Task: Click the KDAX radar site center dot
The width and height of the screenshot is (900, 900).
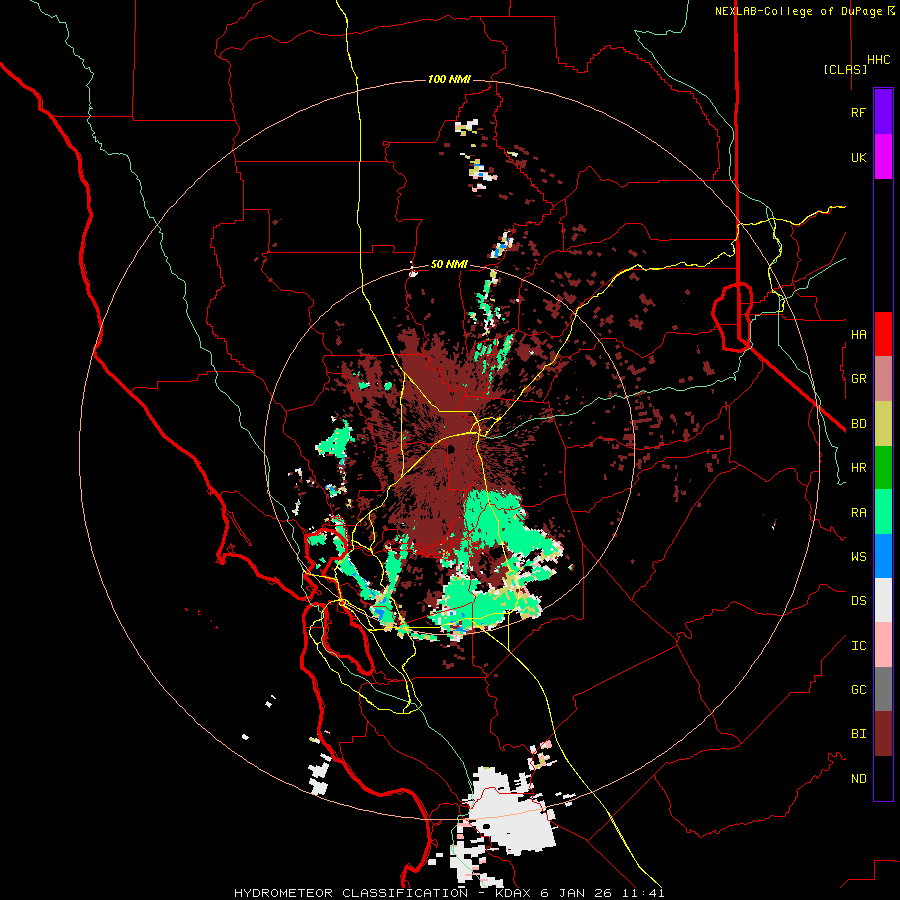Action: 451,448
